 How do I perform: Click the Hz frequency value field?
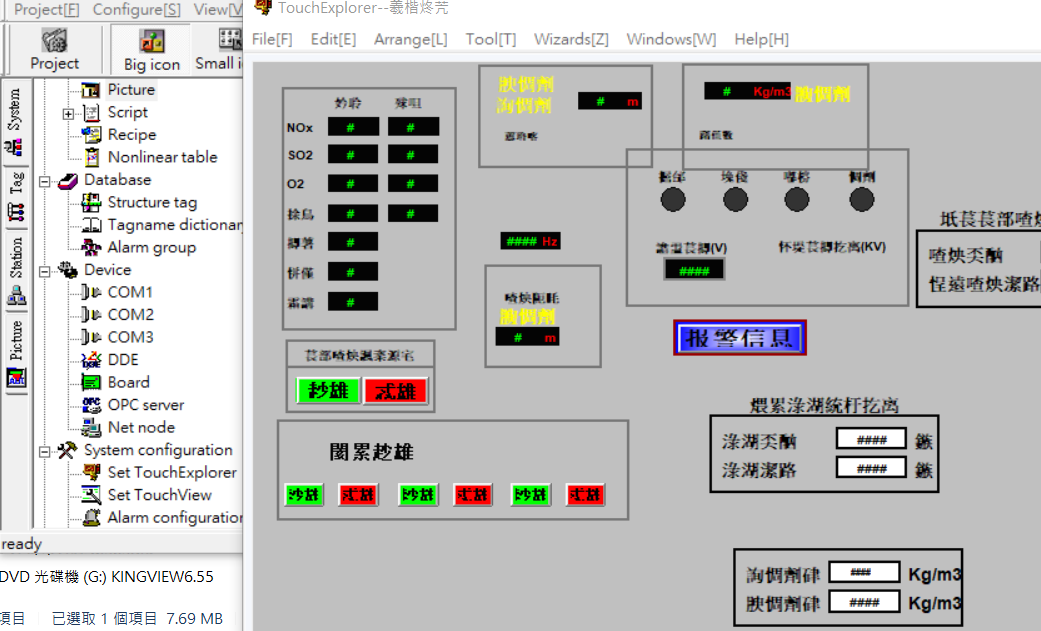click(530, 241)
